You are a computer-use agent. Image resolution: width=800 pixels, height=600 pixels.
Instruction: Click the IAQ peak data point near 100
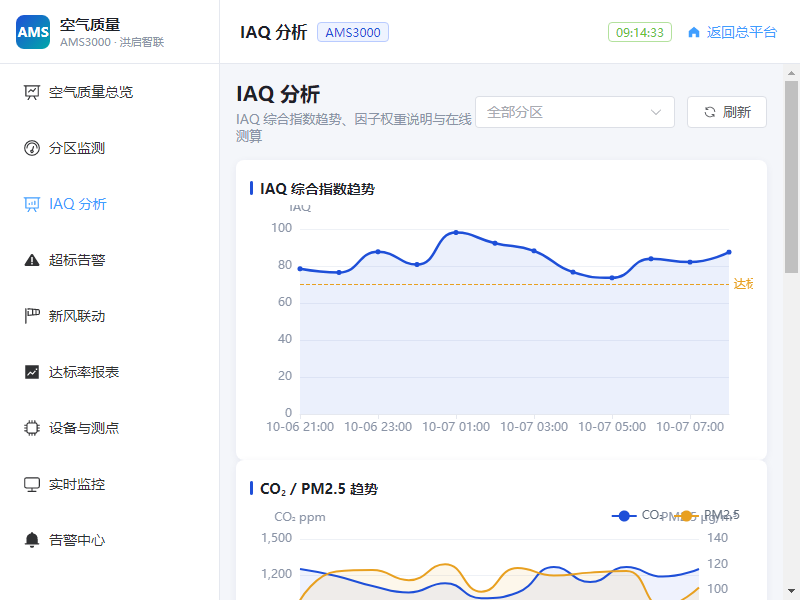coord(456,232)
